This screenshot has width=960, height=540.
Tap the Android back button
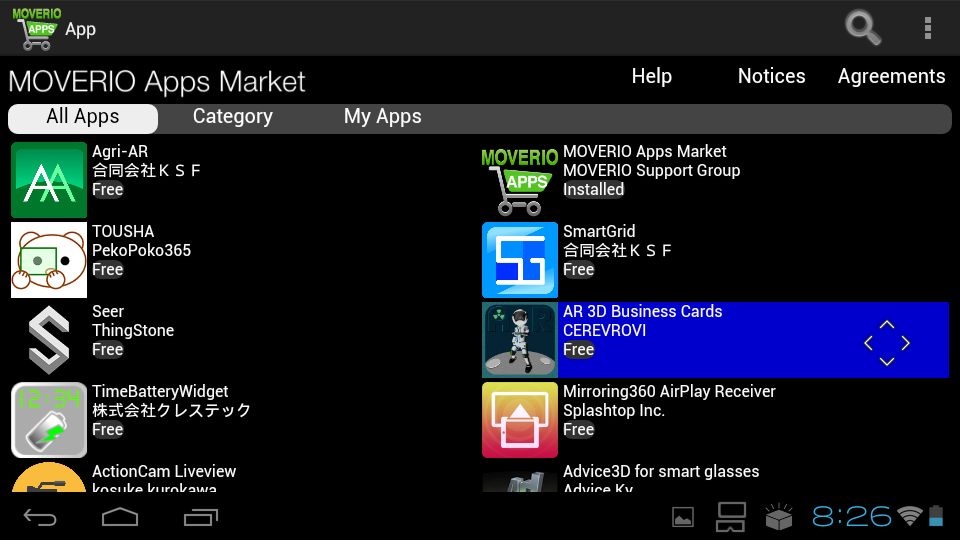[40, 518]
